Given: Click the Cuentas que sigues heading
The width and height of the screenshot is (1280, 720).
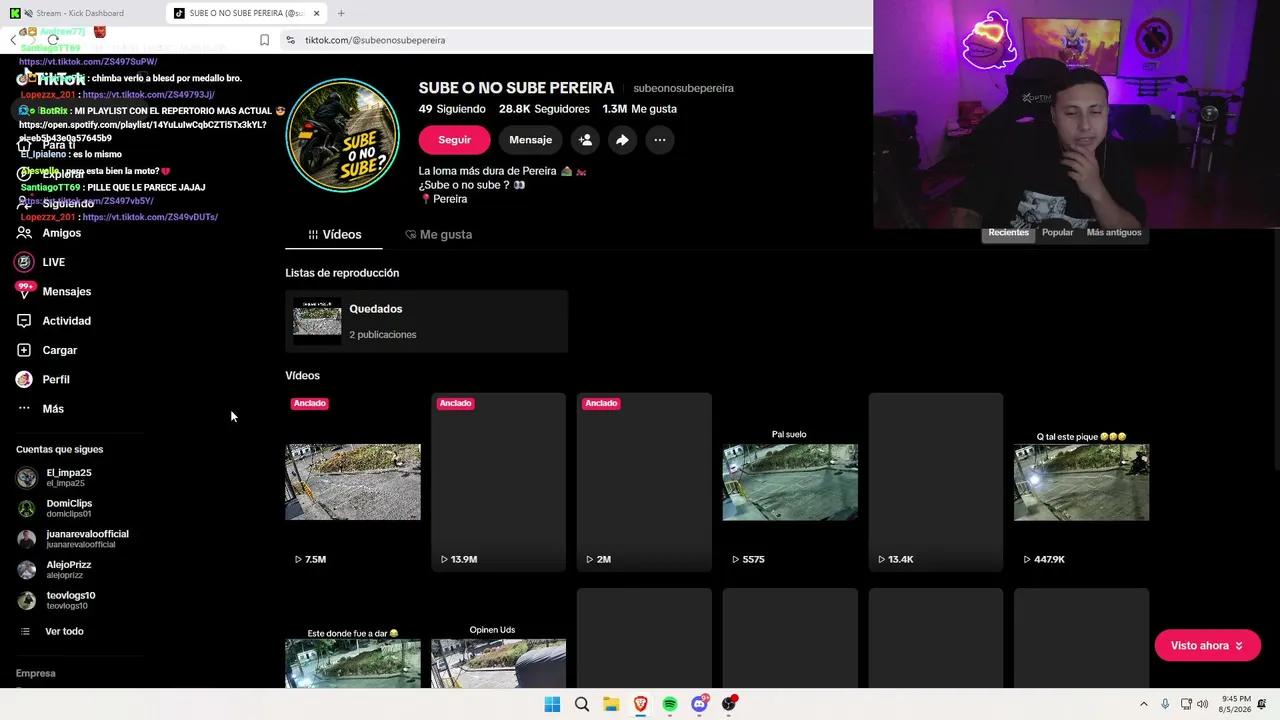Looking at the screenshot, I should pyautogui.click(x=59, y=449).
